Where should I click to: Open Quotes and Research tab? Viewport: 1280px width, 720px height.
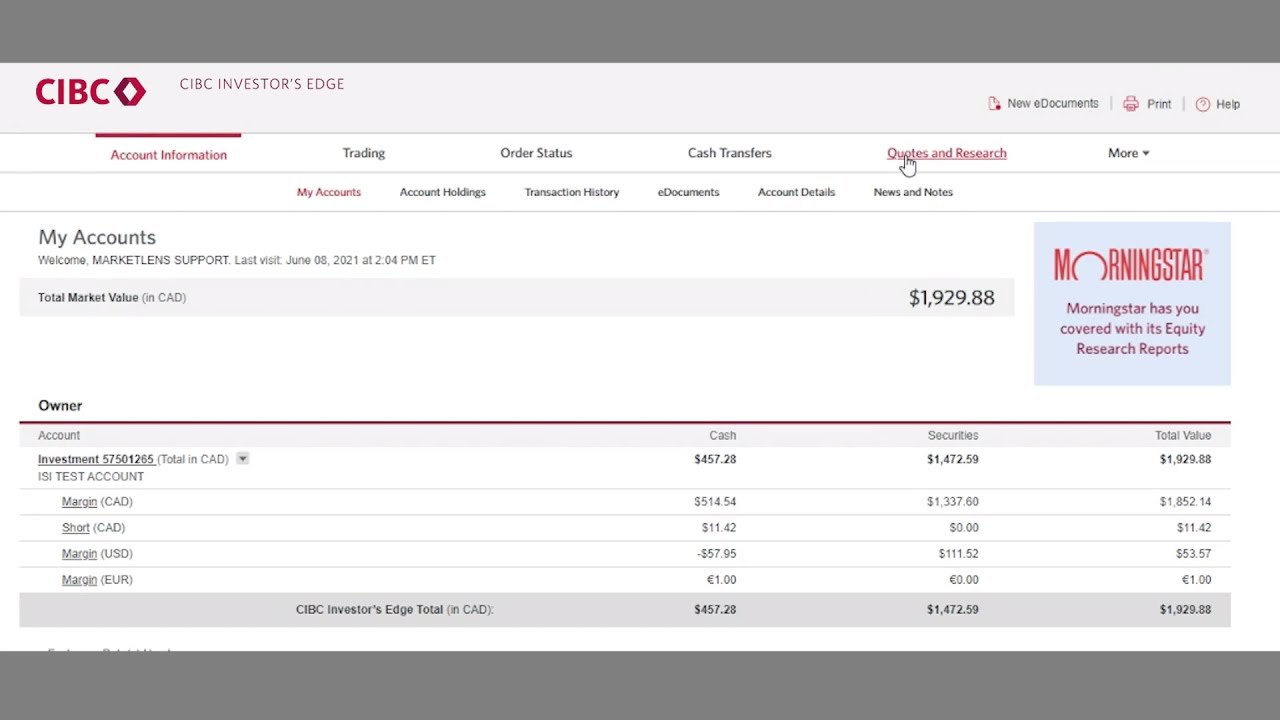point(947,153)
